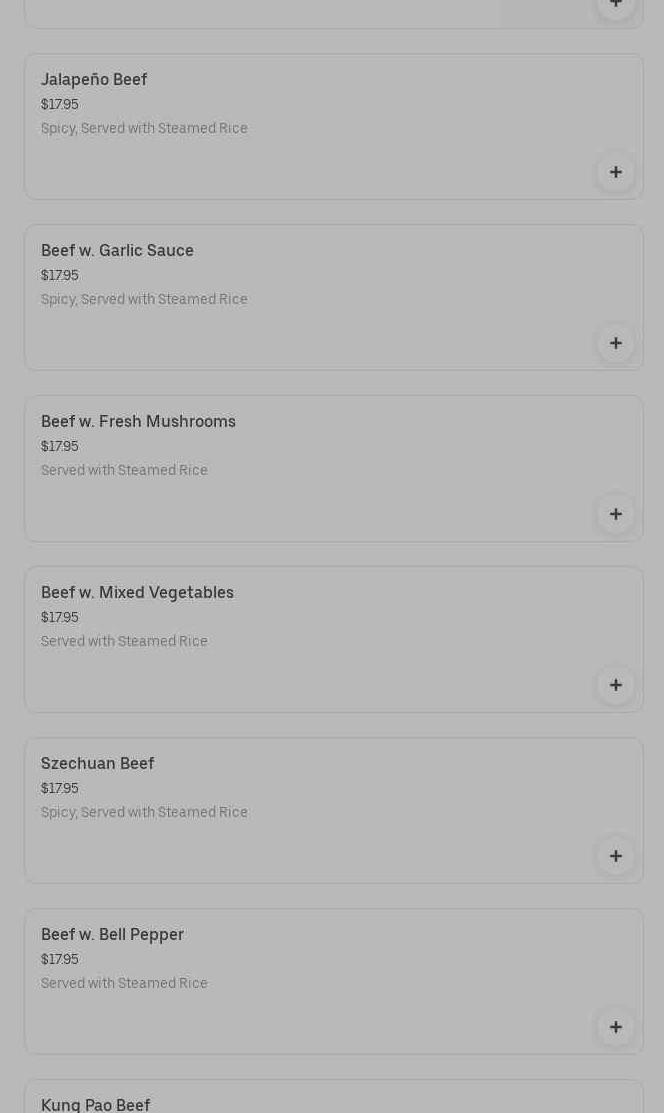Add Beef w. Bell Pepper using plus
The image size is (664, 1113).
pos(616,1027)
